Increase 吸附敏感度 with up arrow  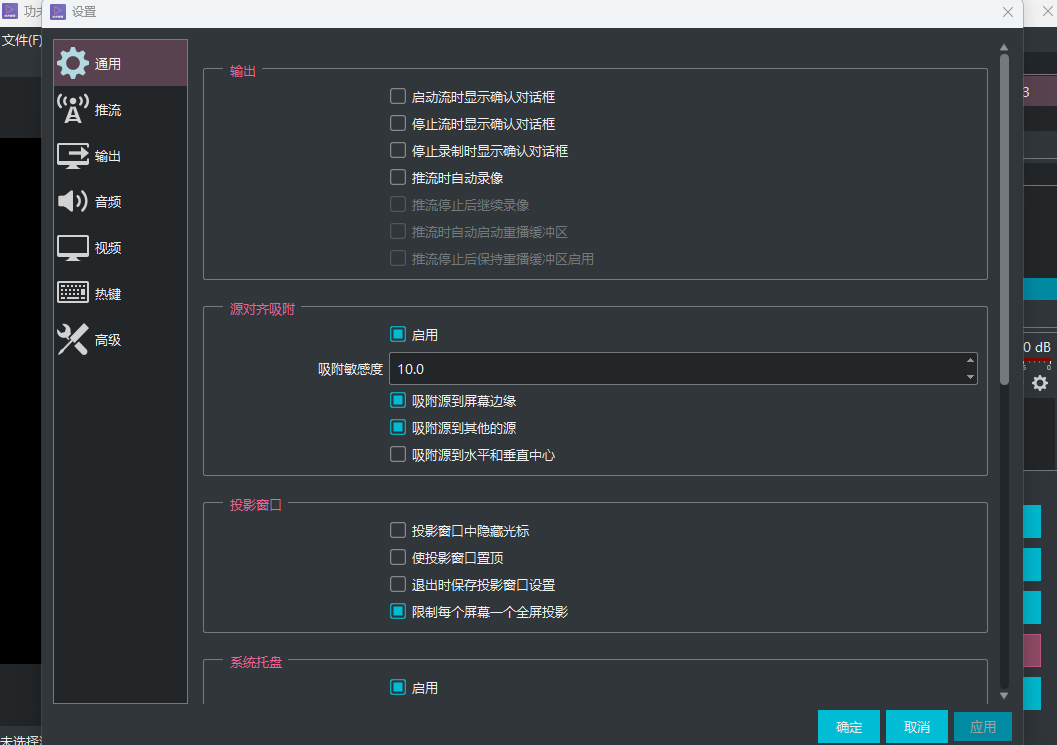[970, 361]
